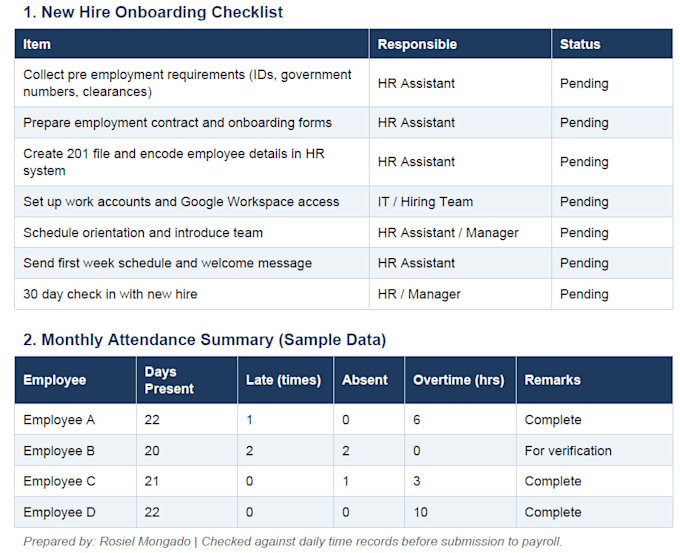The width and height of the screenshot is (680, 553).
Task: Select the 'Employee C' cell
Action: 75,481
